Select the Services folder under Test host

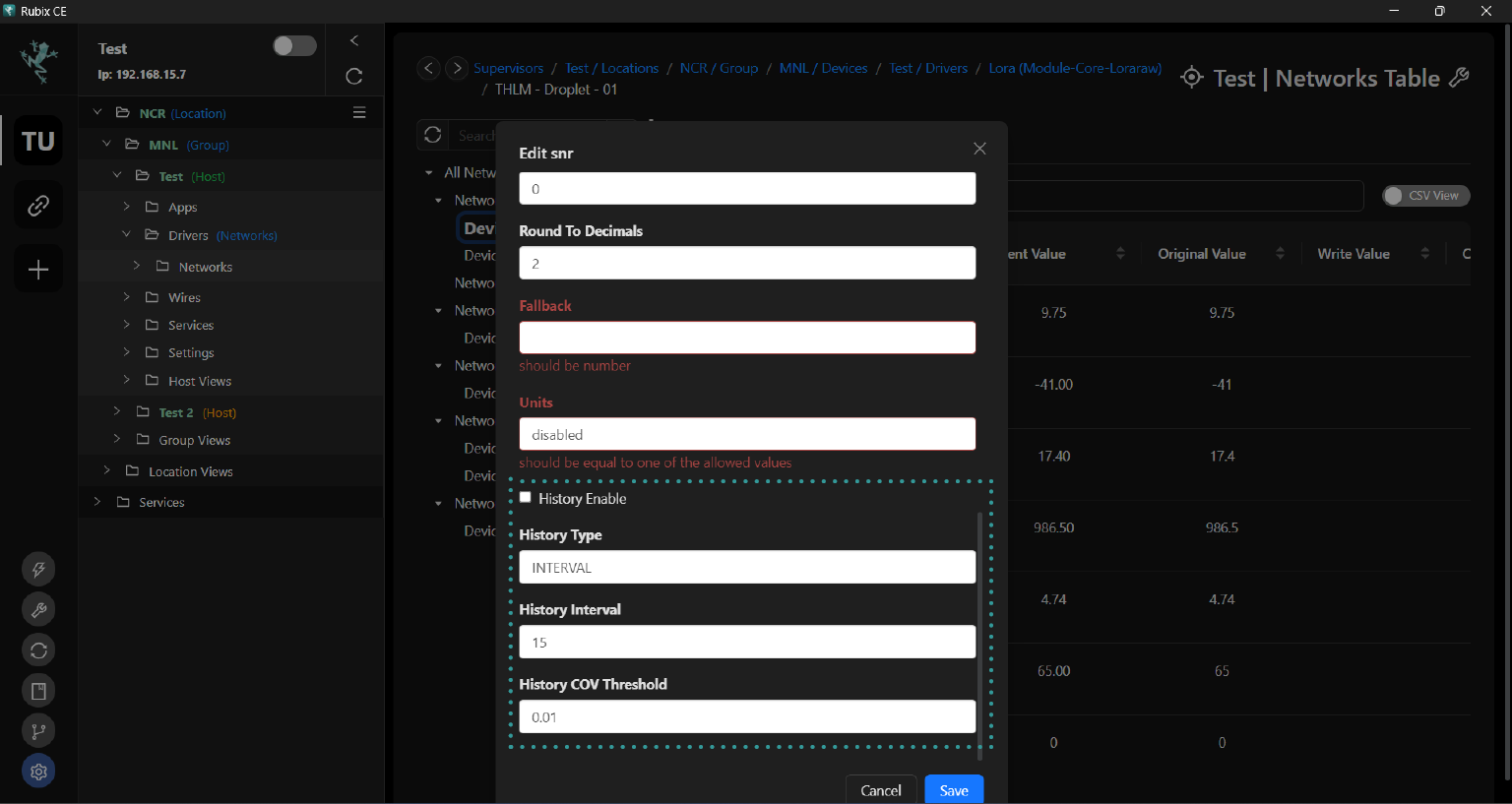click(191, 325)
